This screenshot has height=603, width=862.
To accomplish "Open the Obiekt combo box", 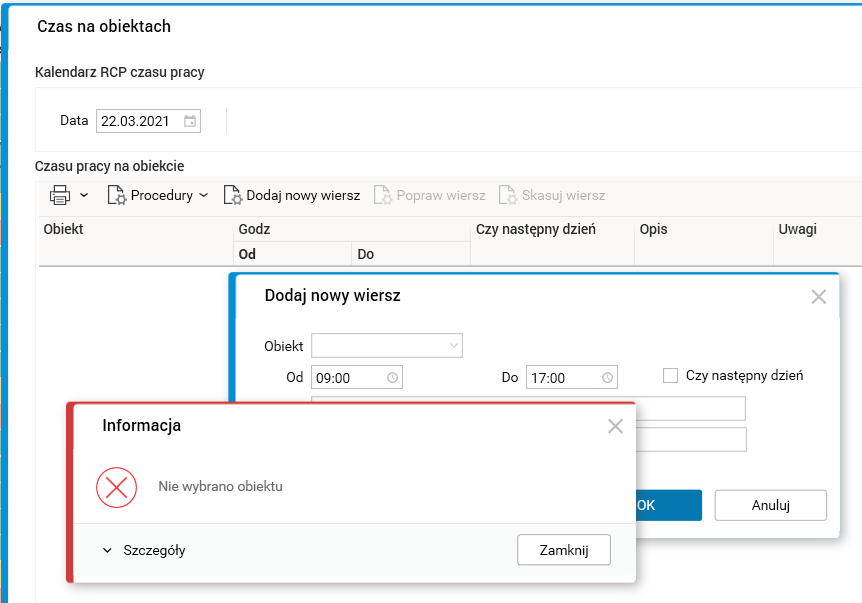I will point(387,346).
